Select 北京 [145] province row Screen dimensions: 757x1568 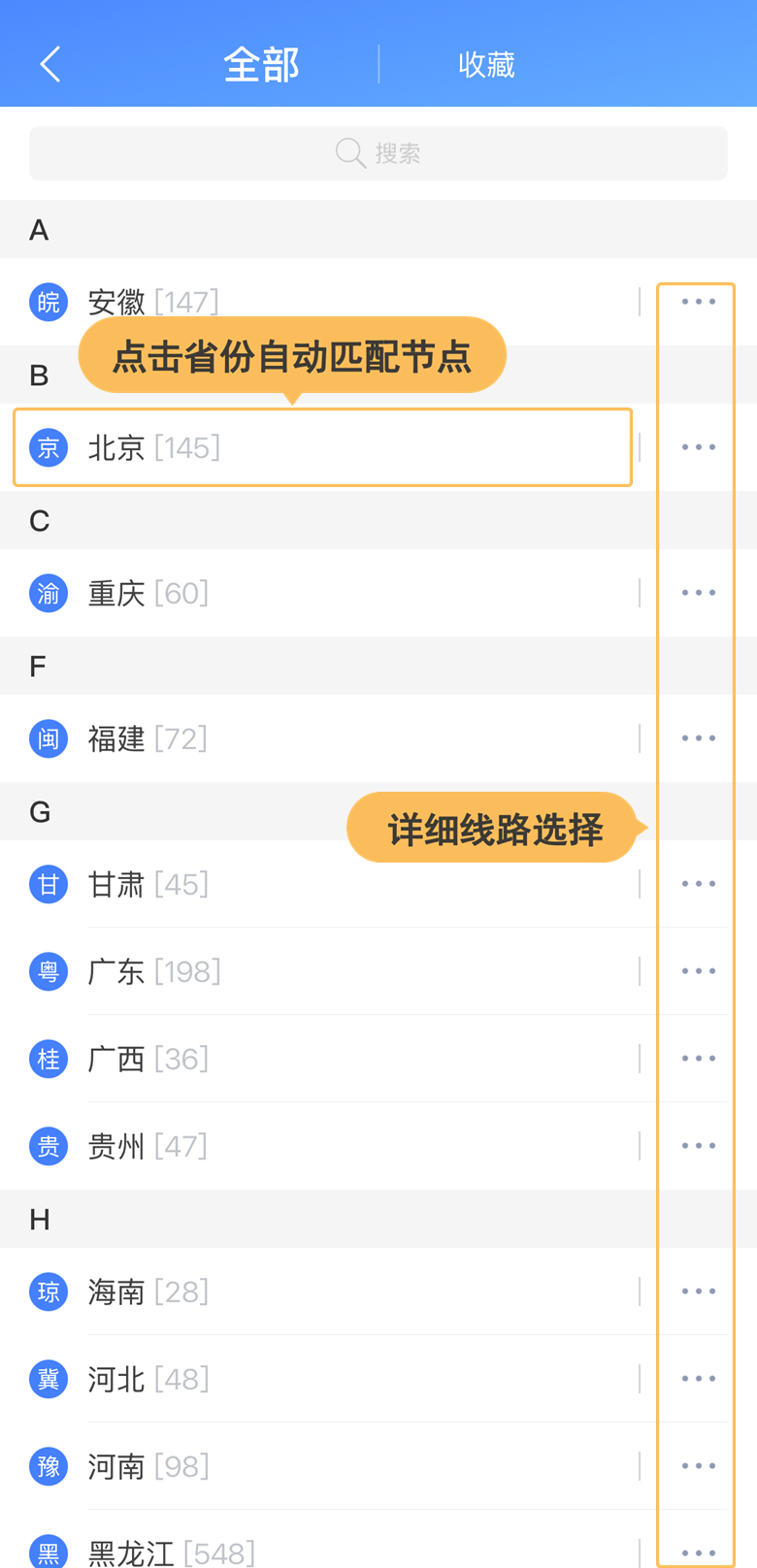[x=320, y=447]
